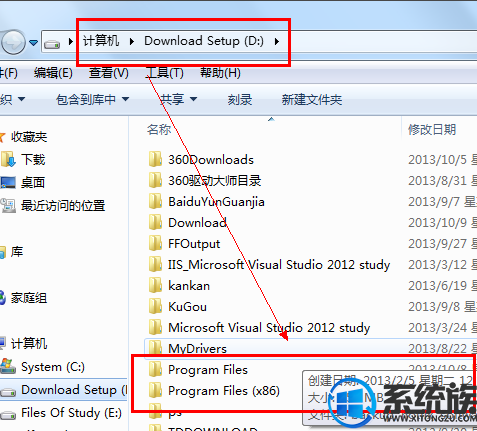Select 收藏夹 in the navigation pane
477x431 pixels.
point(29,137)
